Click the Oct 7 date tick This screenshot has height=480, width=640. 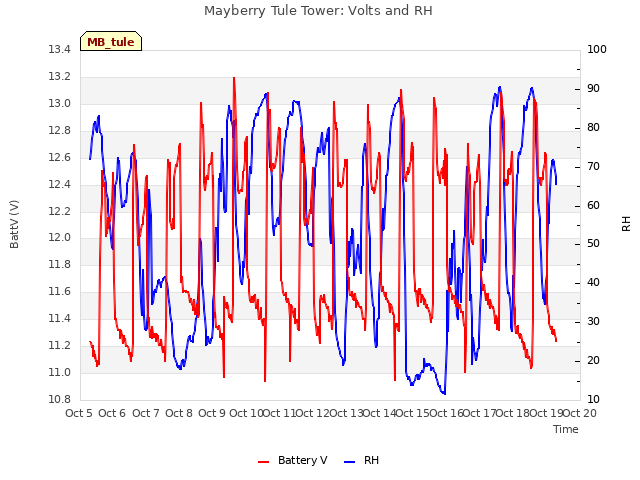pyautogui.click(x=145, y=413)
